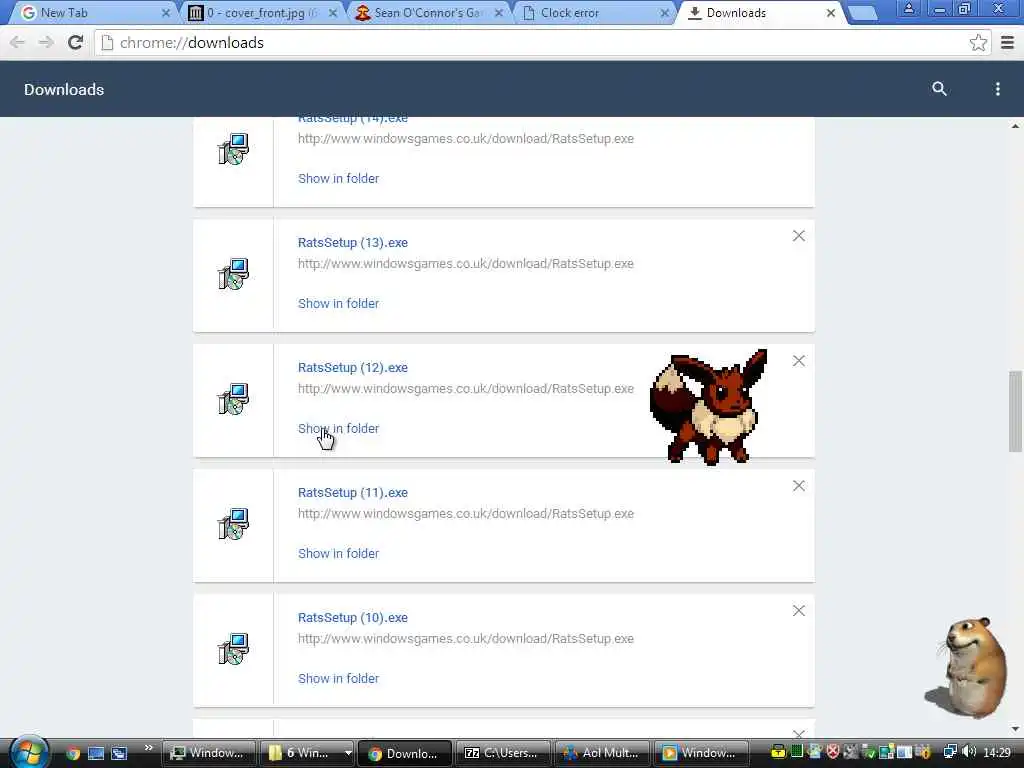The height and width of the screenshot is (768, 1024).
Task: Launch Chrome from the quick launch bar
Action: 73,753
